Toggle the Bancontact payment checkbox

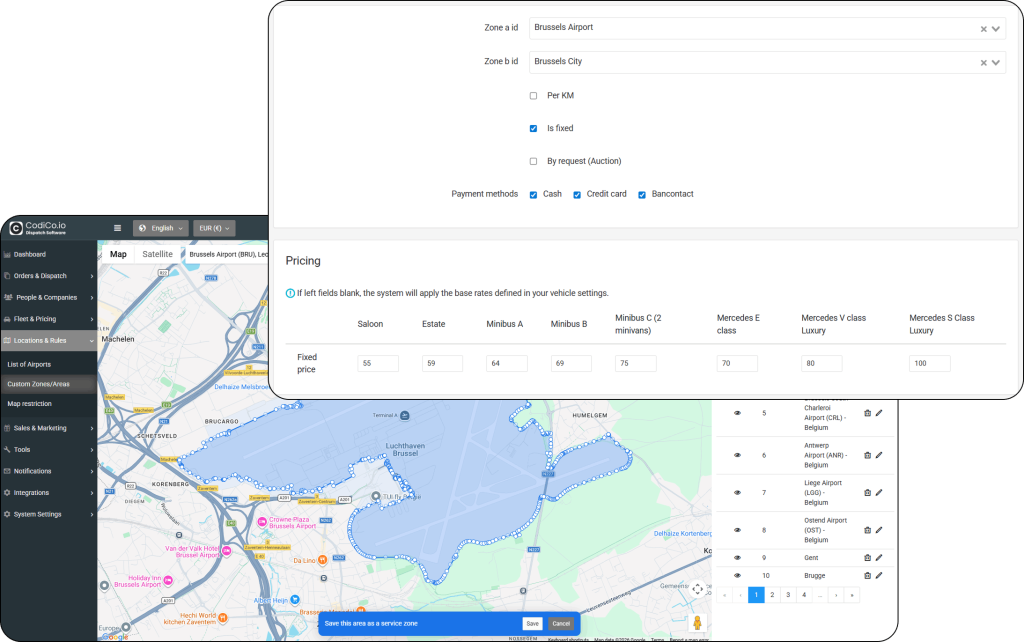[642, 195]
